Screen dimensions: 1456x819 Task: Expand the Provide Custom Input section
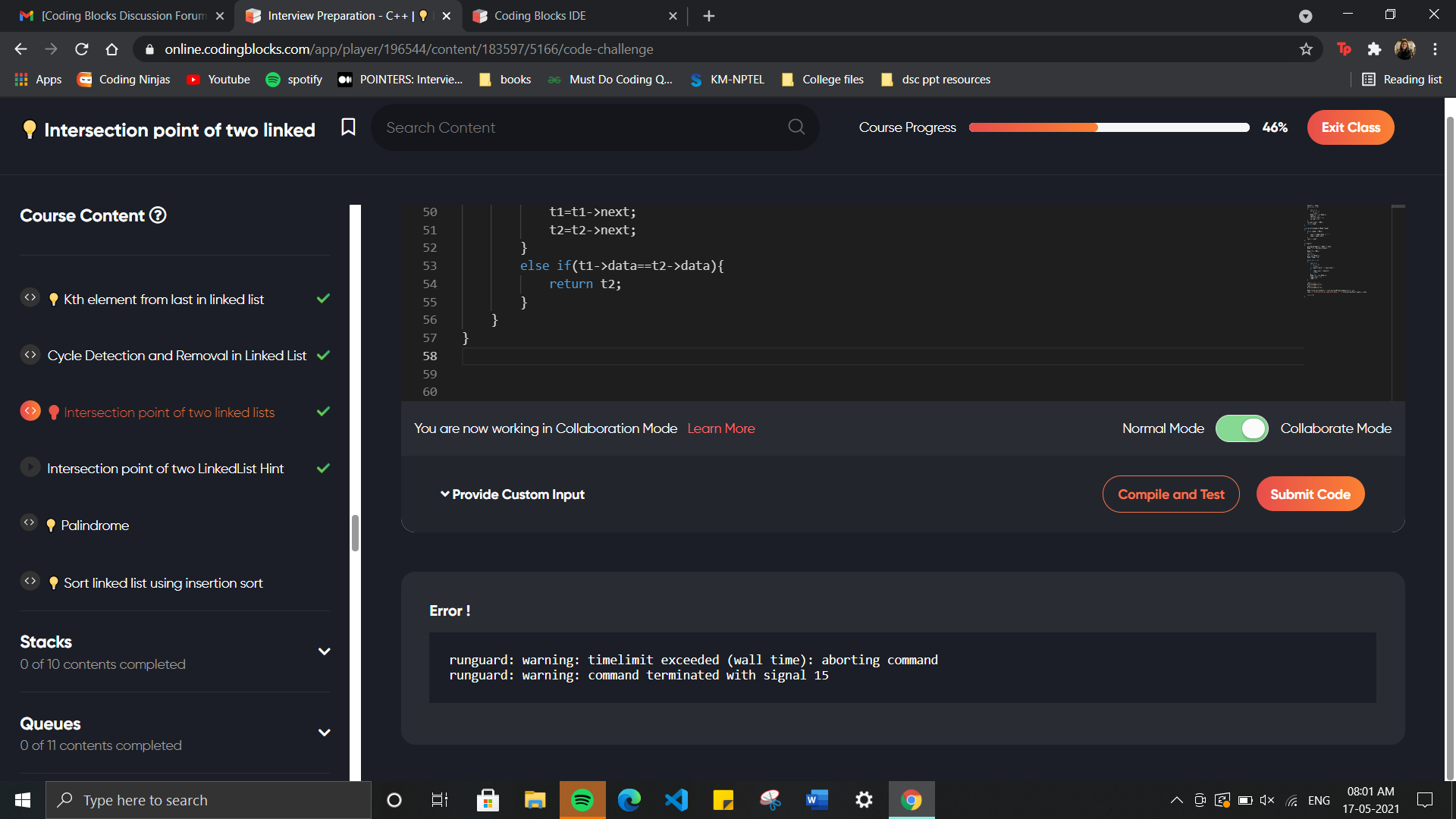tap(513, 494)
